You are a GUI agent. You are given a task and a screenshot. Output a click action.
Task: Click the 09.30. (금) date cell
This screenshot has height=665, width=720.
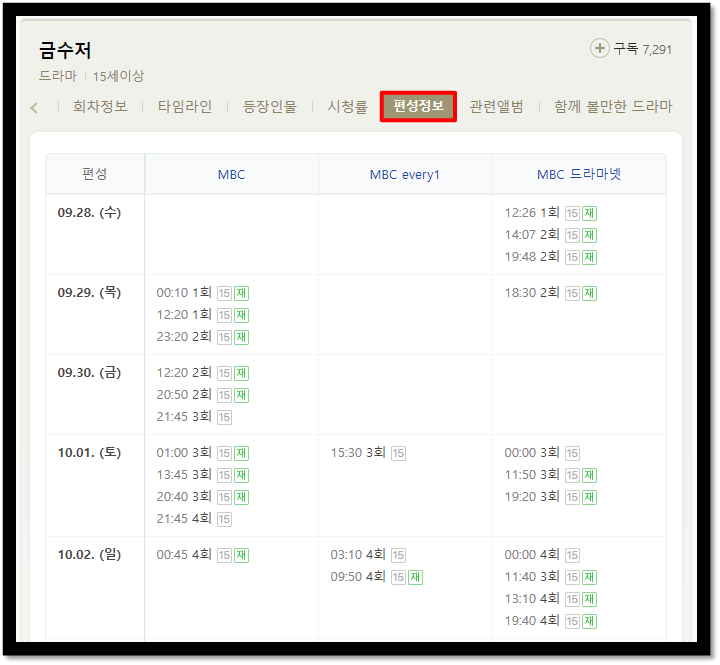[89, 372]
